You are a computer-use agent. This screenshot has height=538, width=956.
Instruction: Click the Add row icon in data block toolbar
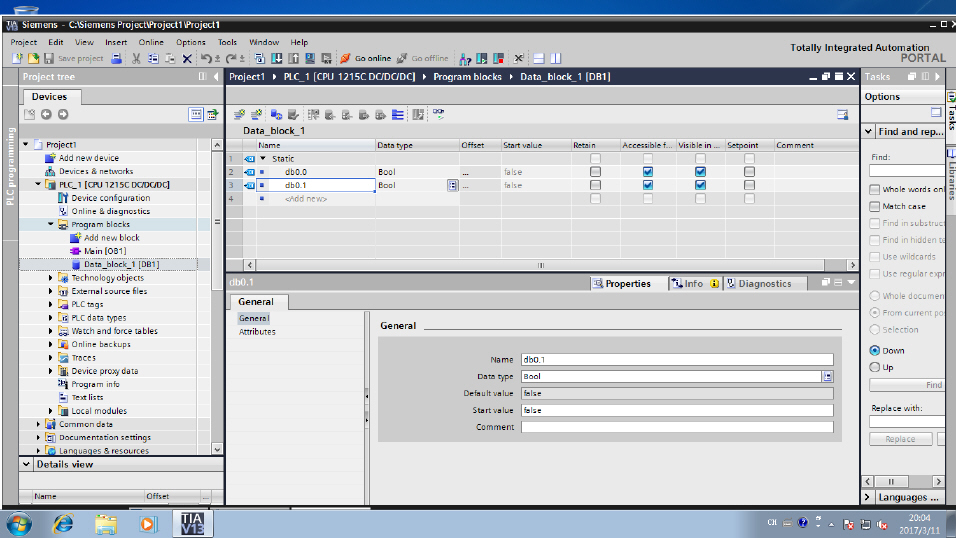(257, 115)
